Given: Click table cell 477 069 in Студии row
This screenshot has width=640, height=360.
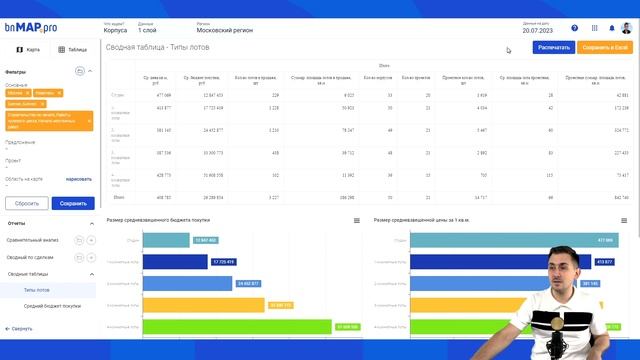Looking at the screenshot, I should click(164, 95).
